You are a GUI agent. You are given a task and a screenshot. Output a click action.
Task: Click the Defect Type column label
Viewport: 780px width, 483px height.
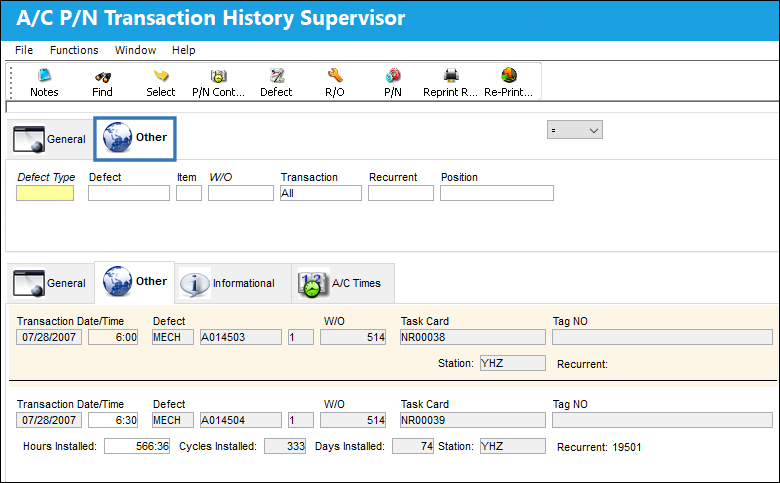(x=46, y=177)
